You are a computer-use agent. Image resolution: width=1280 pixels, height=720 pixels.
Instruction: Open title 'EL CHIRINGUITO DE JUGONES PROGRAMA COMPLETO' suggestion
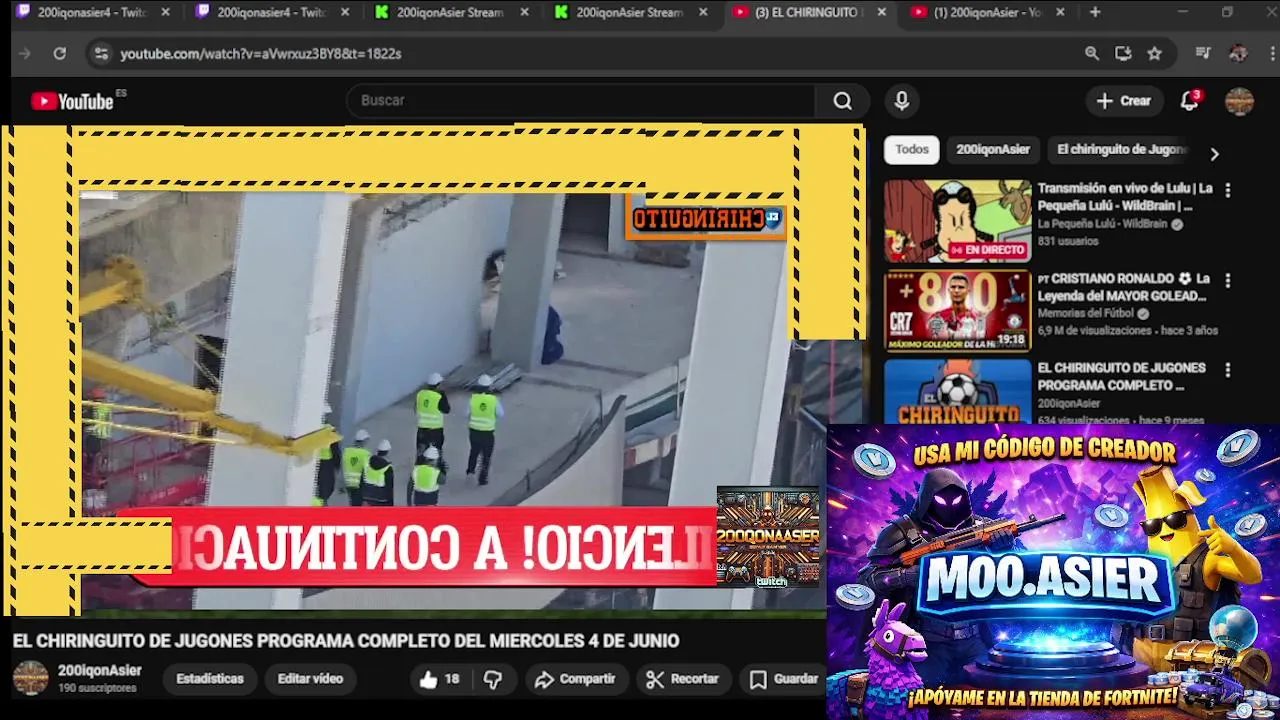[1121, 376]
